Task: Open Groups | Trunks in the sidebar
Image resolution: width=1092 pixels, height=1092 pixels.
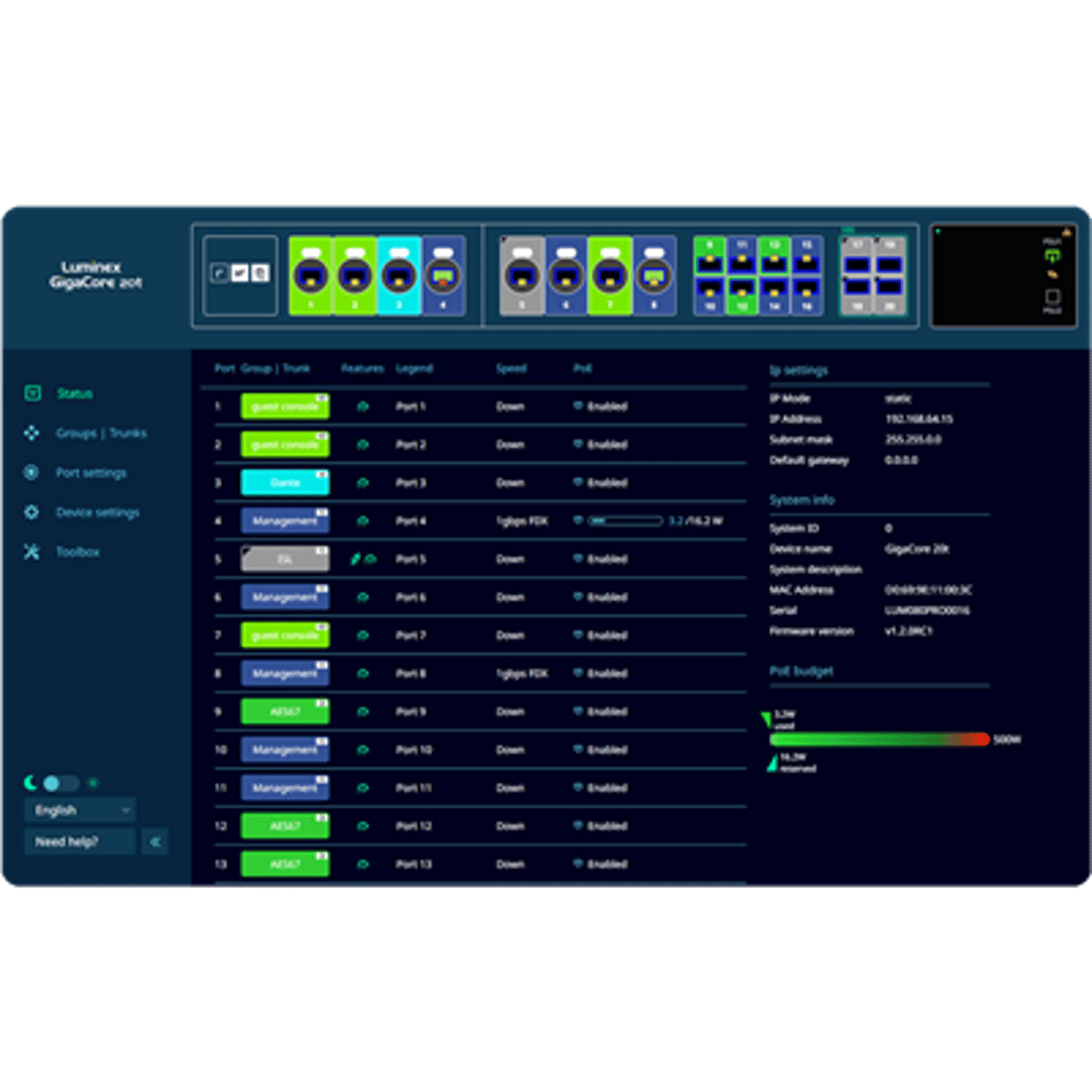Action: (101, 433)
